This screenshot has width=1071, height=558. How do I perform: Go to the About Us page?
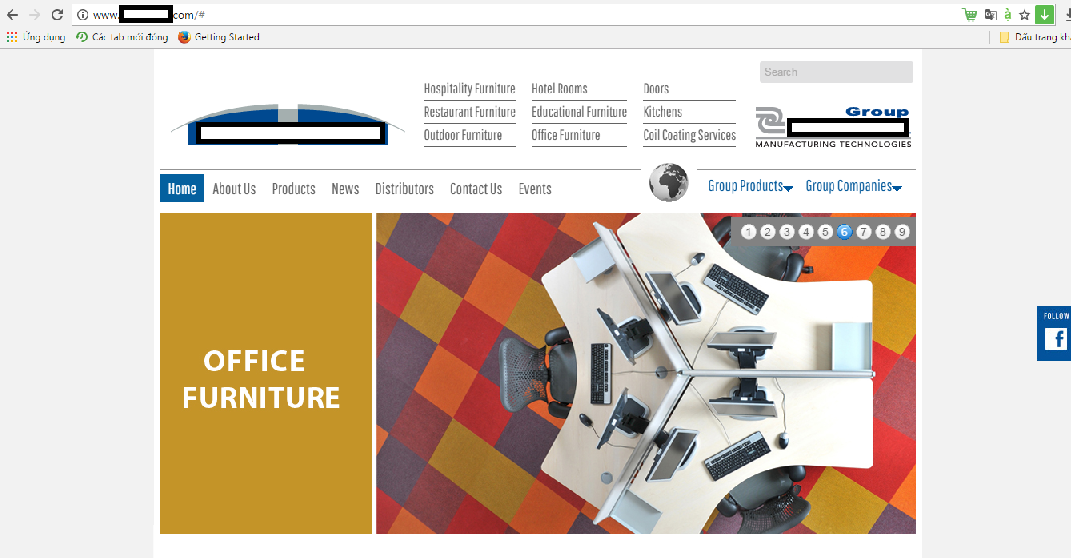click(234, 189)
